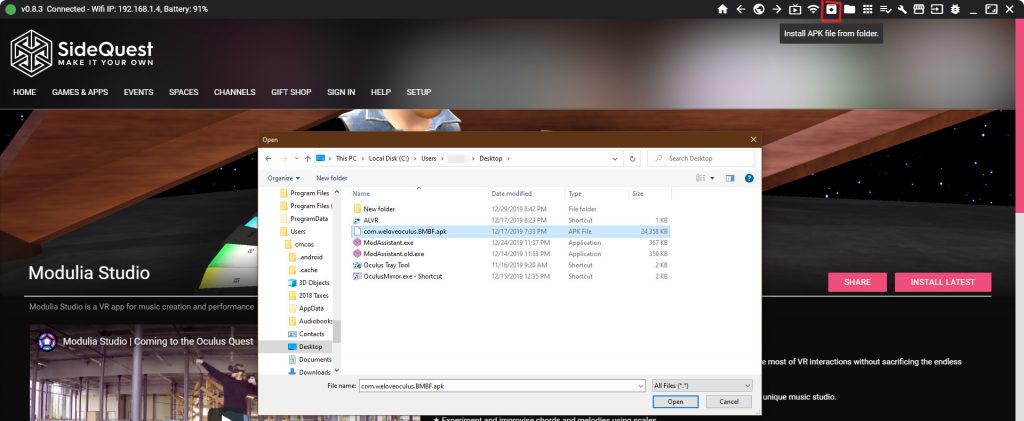
Task: Click the Back arrow in the Open dialog
Action: click(x=268, y=159)
